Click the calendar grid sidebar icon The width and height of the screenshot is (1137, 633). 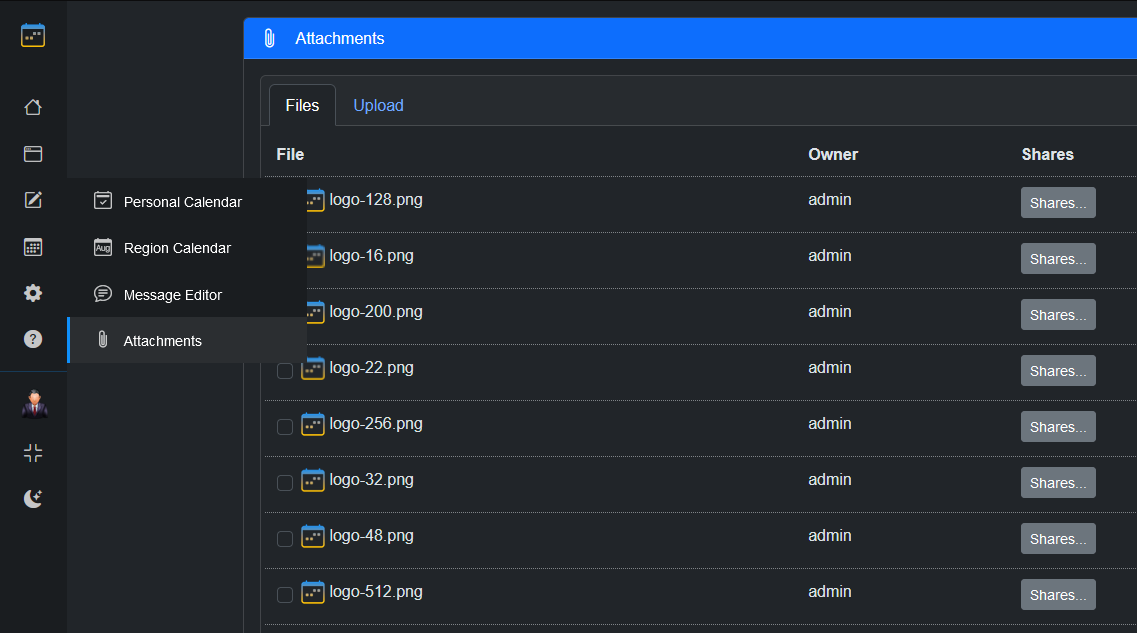[33, 247]
